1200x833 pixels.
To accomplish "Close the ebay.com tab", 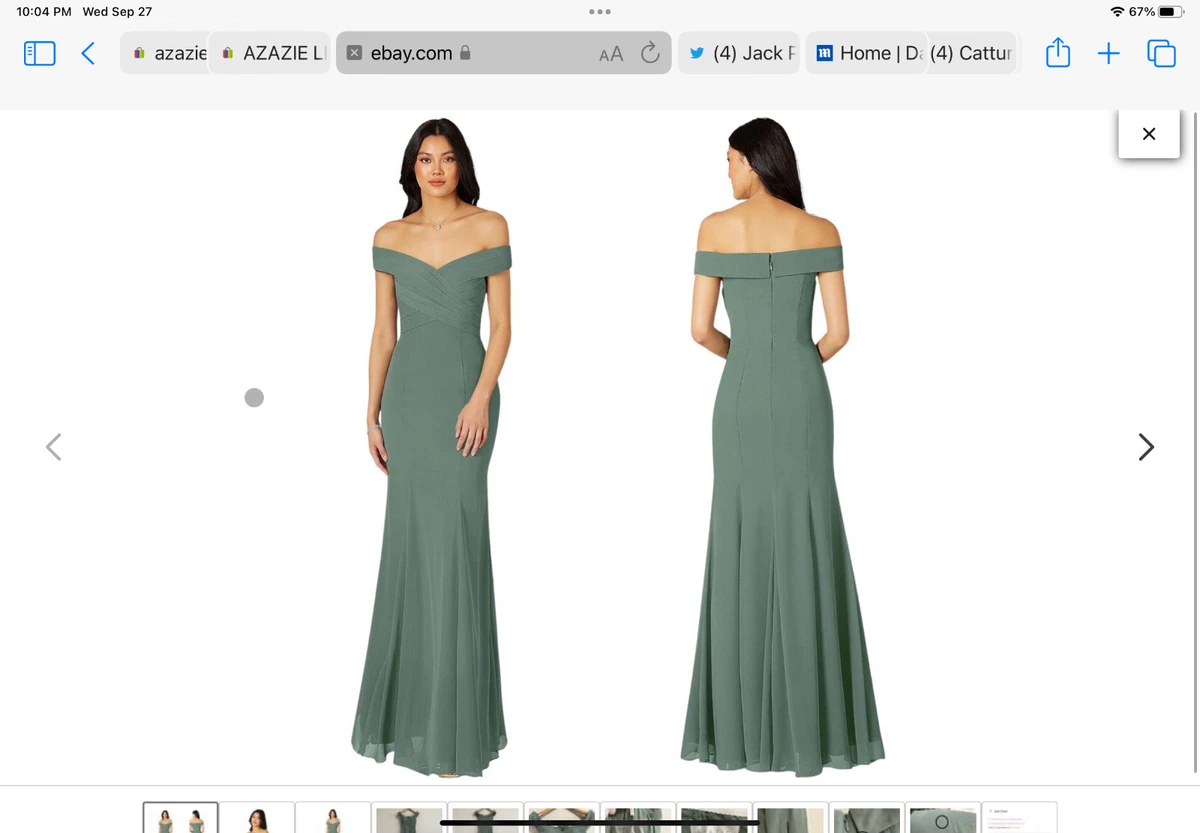I will click(x=354, y=53).
